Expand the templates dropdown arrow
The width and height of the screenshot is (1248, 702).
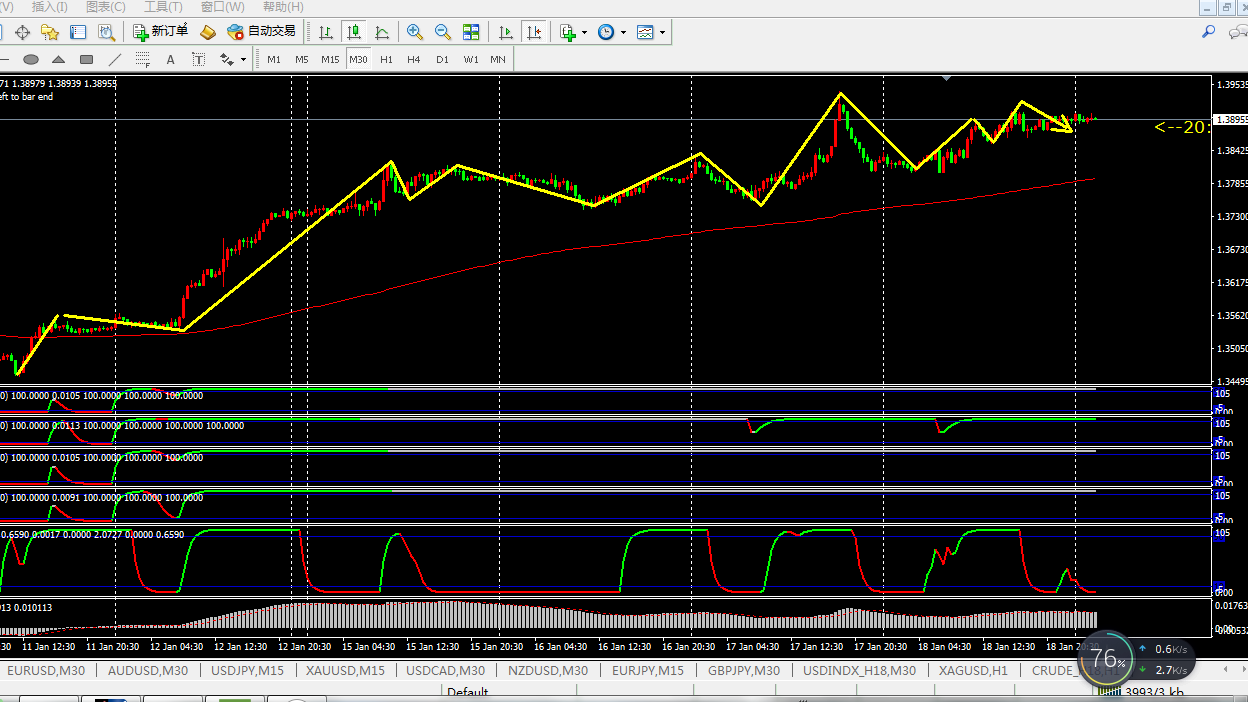(x=662, y=32)
